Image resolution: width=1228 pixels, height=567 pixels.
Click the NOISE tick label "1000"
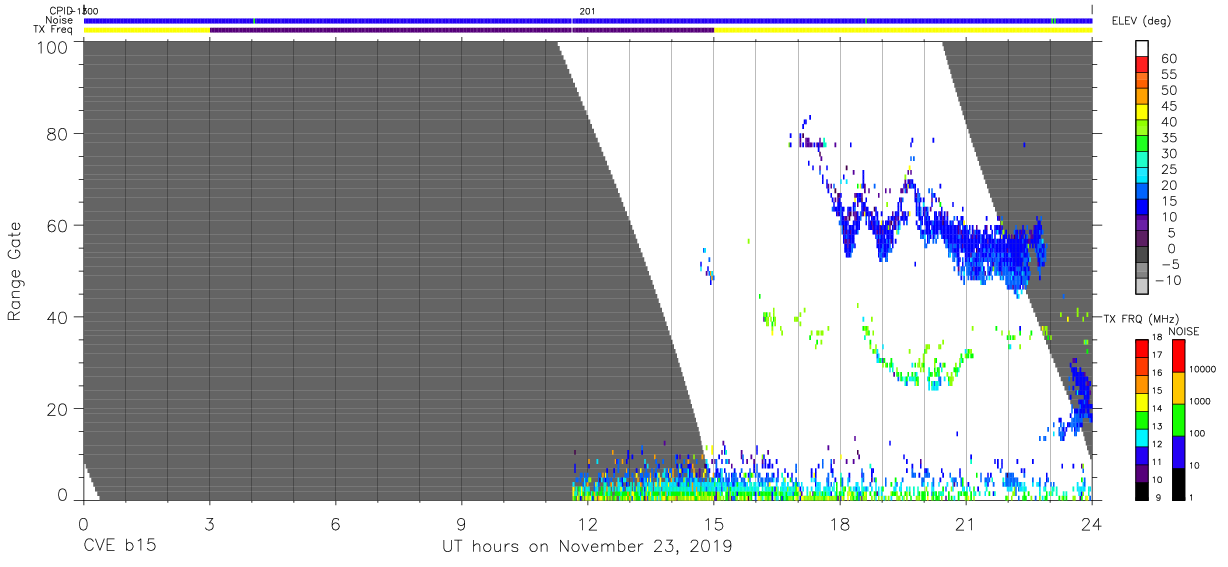[x=1198, y=402]
